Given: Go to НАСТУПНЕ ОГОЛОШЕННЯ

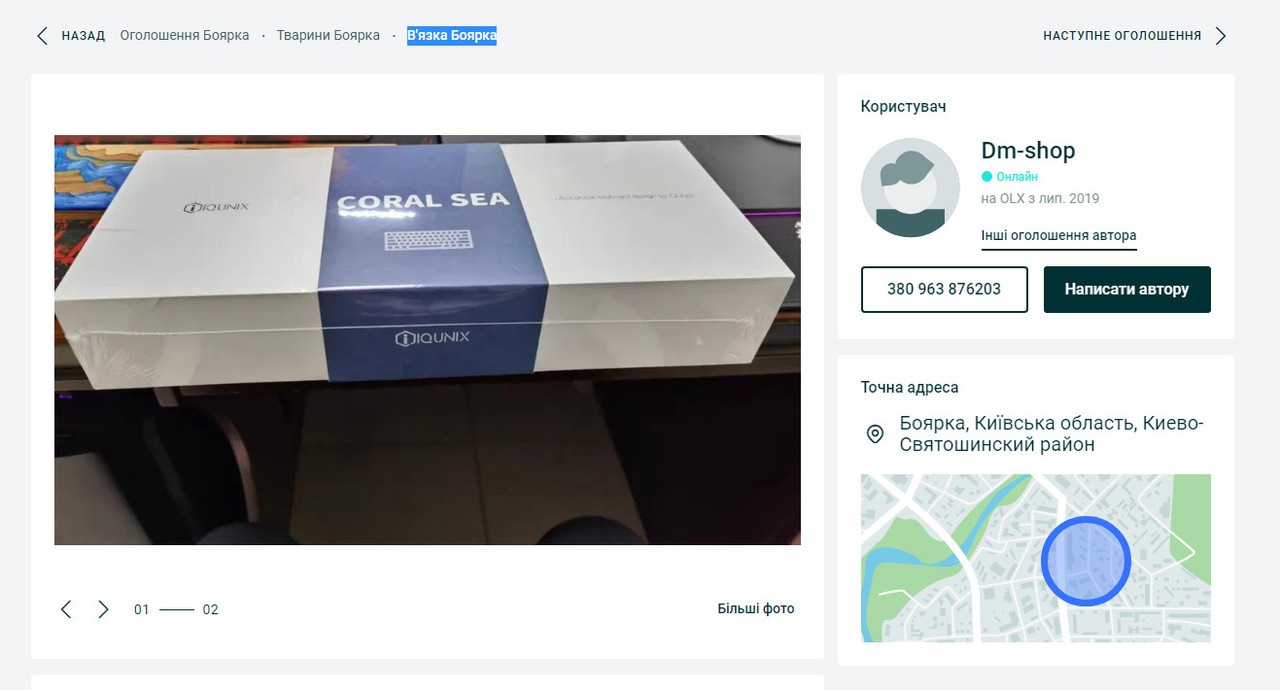Looking at the screenshot, I should 1122,36.
